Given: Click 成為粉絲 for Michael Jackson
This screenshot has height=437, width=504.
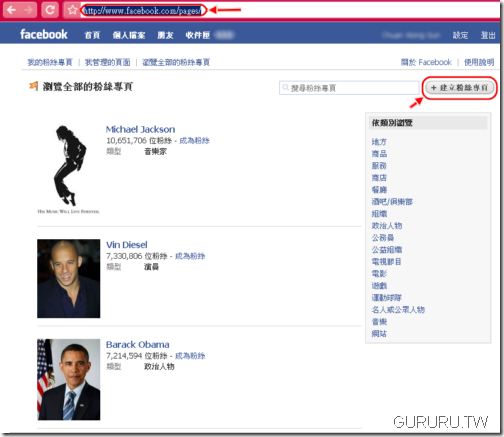Looking at the screenshot, I should click(x=194, y=141).
